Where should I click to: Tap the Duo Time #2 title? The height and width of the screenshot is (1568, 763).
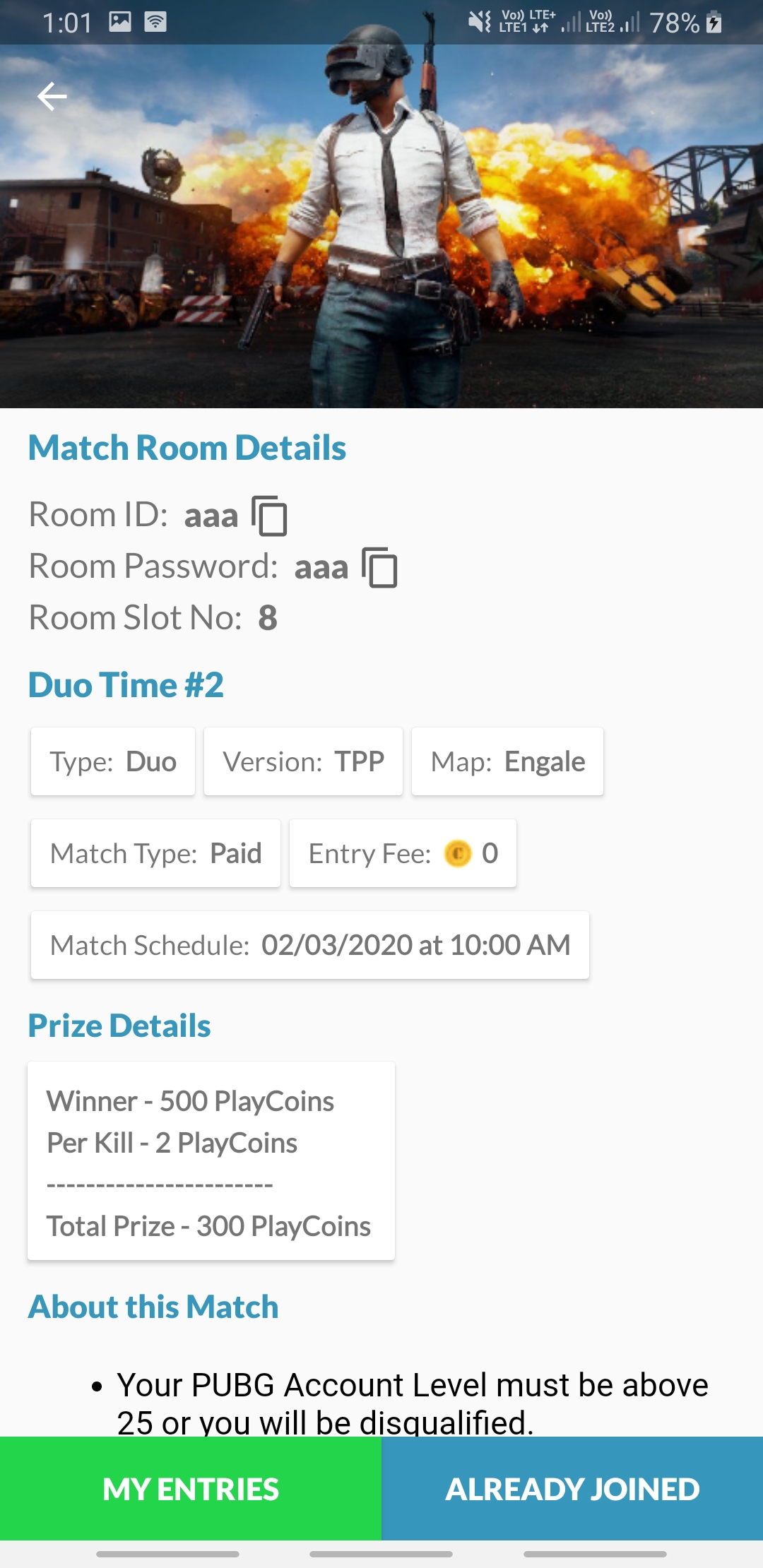point(126,685)
